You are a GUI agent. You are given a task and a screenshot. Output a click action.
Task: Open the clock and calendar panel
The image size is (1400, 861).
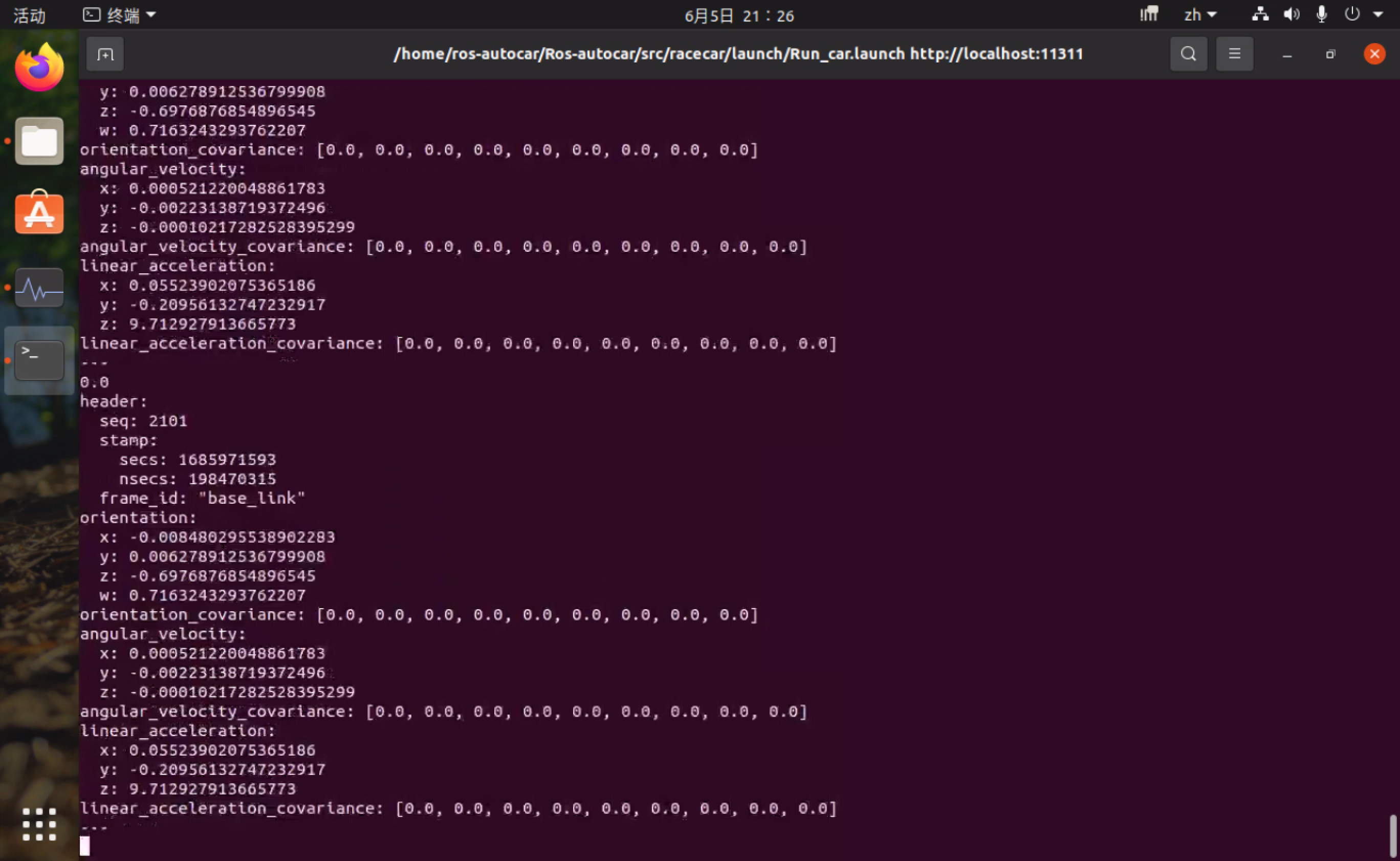coord(739,15)
